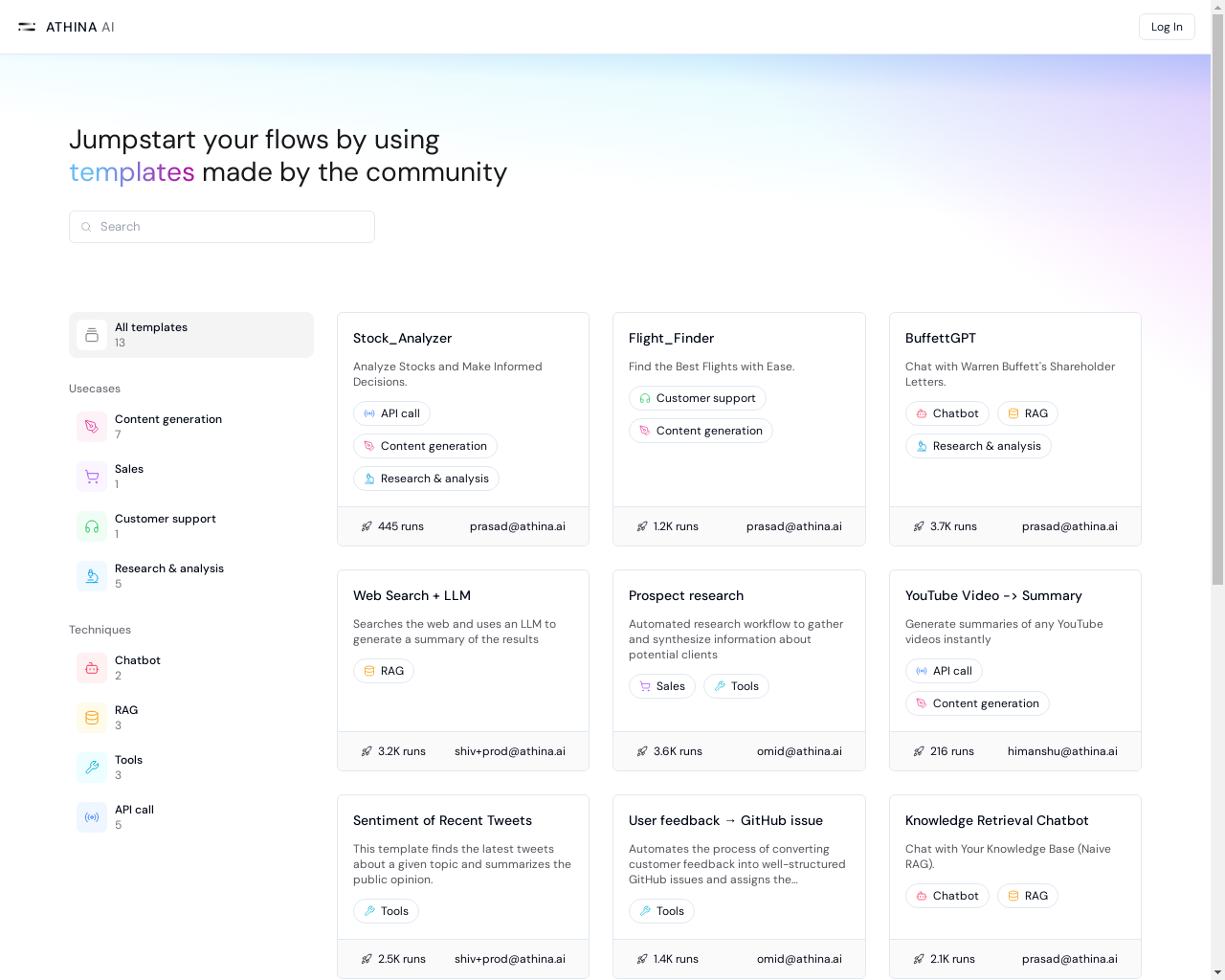
Task: Filter by RAG technique in sidebar
Action: pyautogui.click(x=191, y=718)
